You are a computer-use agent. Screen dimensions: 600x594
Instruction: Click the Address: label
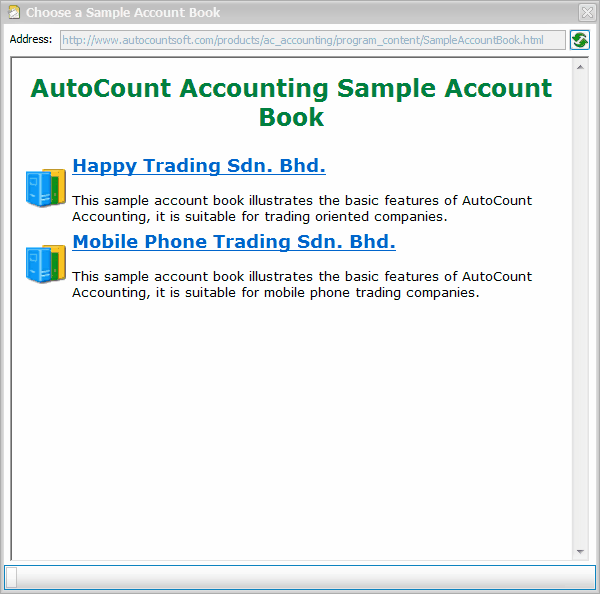pyautogui.click(x=31, y=39)
